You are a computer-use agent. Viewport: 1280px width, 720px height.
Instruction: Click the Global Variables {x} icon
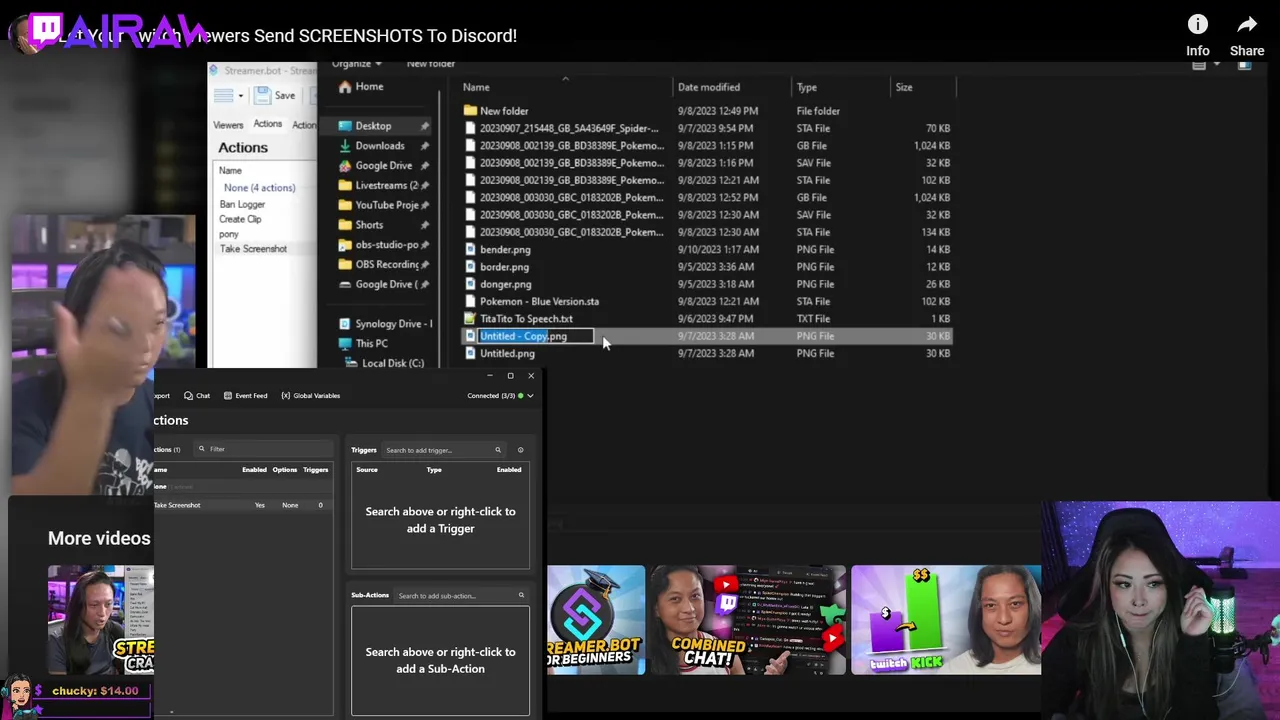286,396
